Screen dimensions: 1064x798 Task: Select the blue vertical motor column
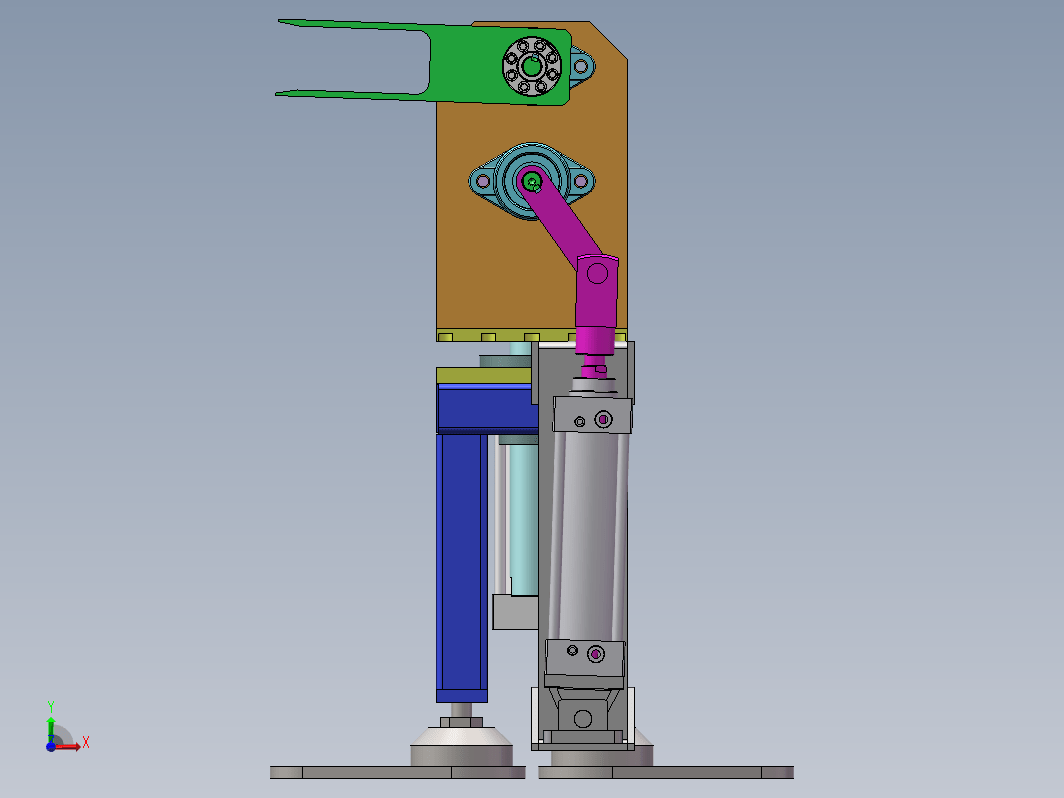pyautogui.click(x=461, y=569)
